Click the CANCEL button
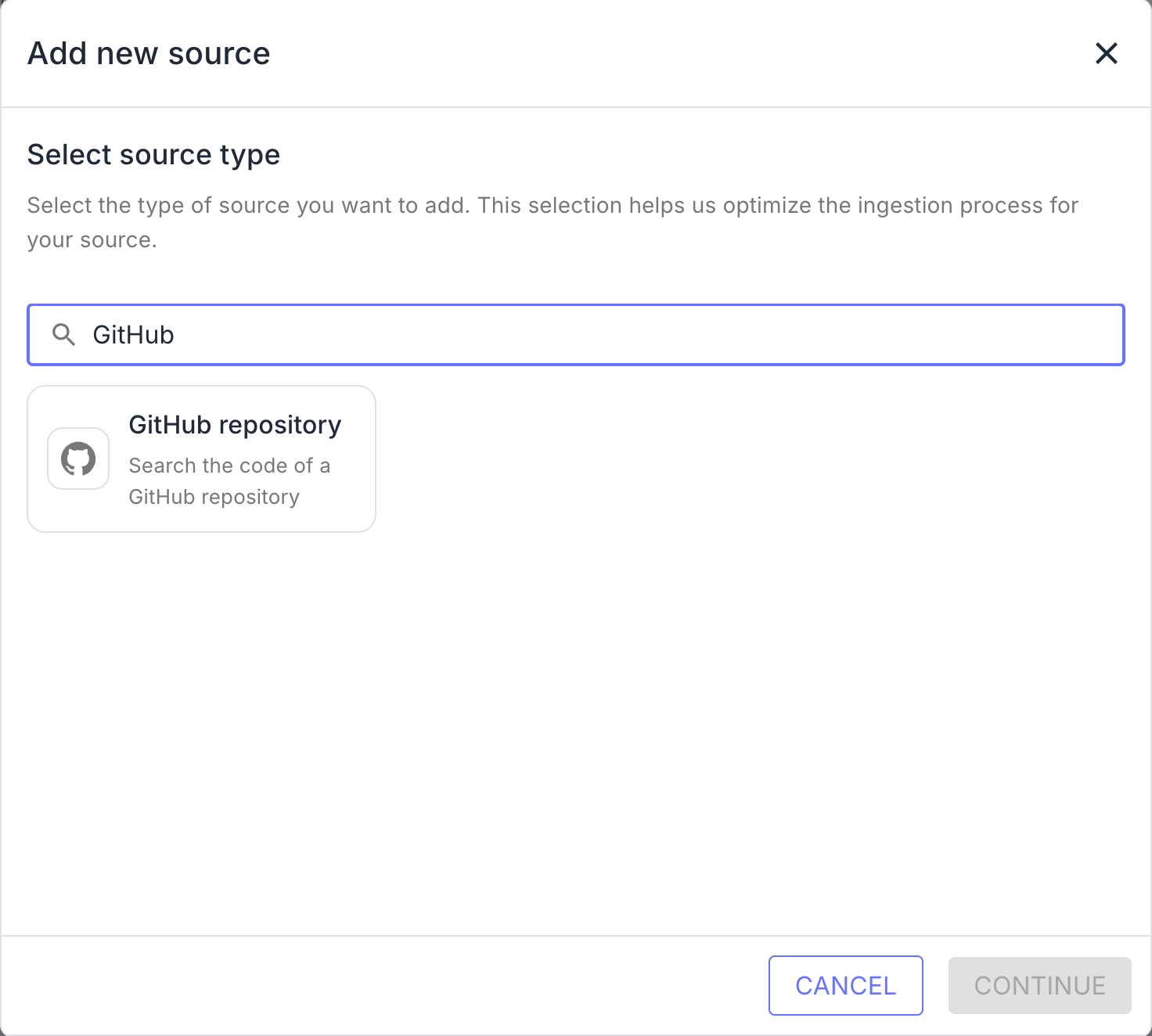This screenshot has height=1036, width=1152. (x=846, y=986)
